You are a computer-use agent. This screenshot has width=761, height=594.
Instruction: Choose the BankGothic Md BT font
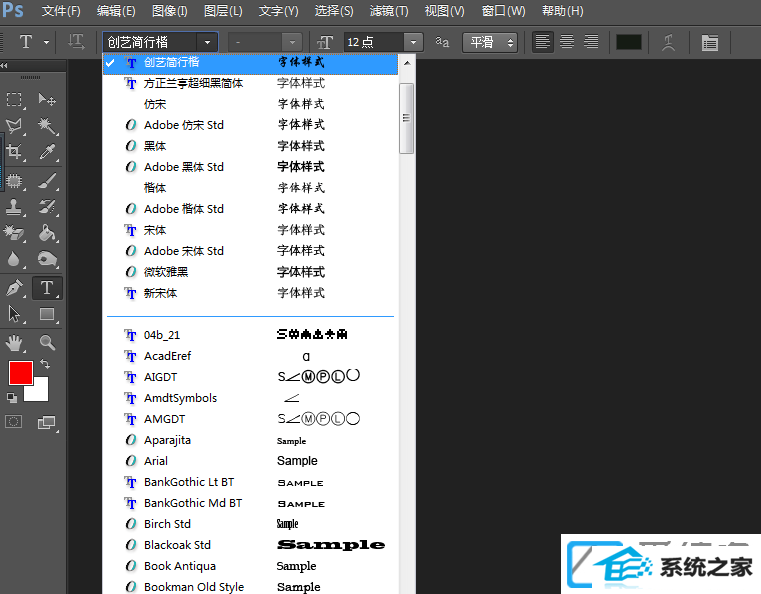[250, 503]
